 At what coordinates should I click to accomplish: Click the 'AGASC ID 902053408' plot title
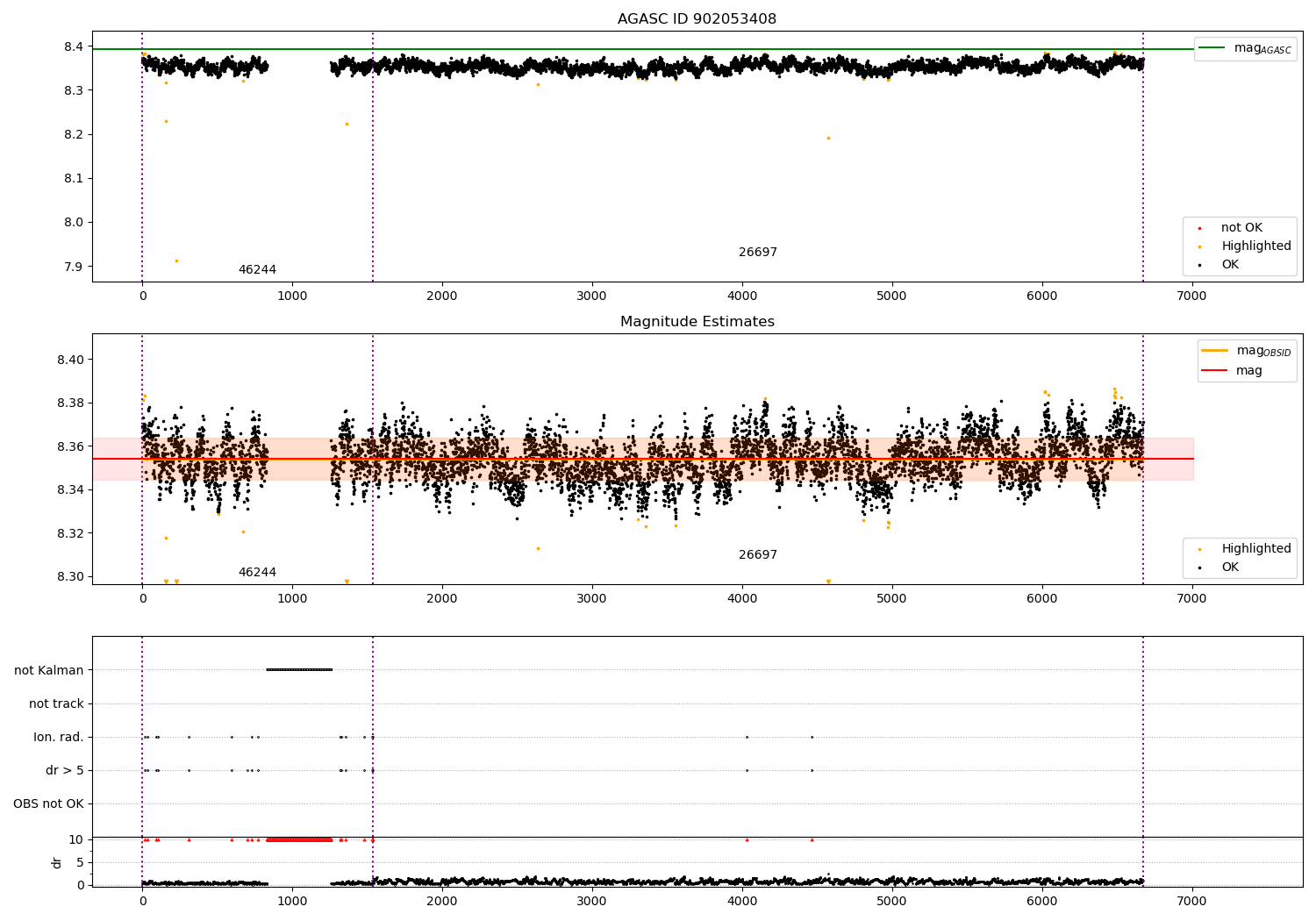point(697,19)
